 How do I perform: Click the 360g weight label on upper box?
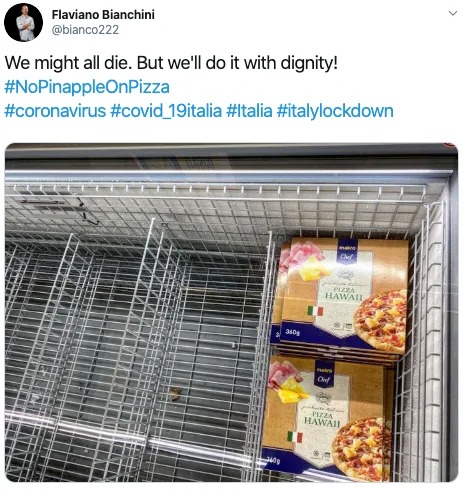(x=293, y=332)
